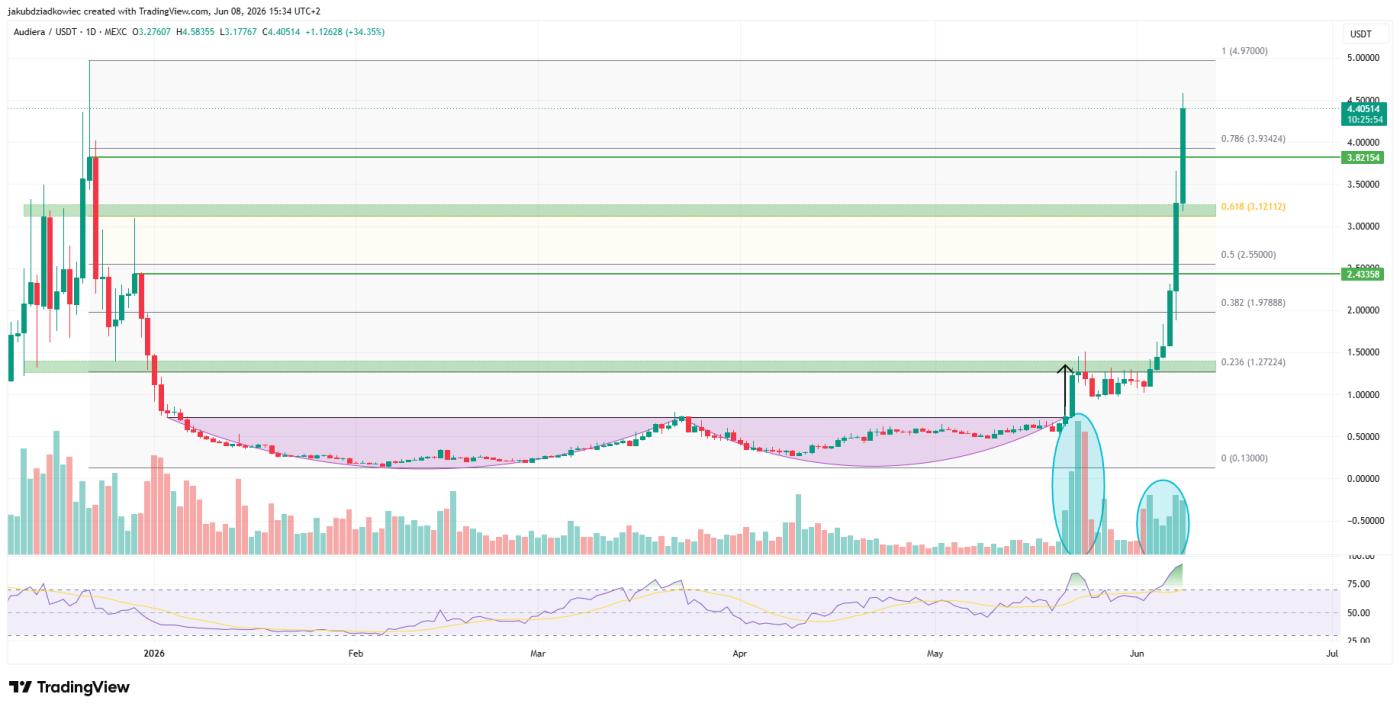
Task: Click the 0.5 (2.55000) Fibonacci level label
Action: tap(1249, 255)
